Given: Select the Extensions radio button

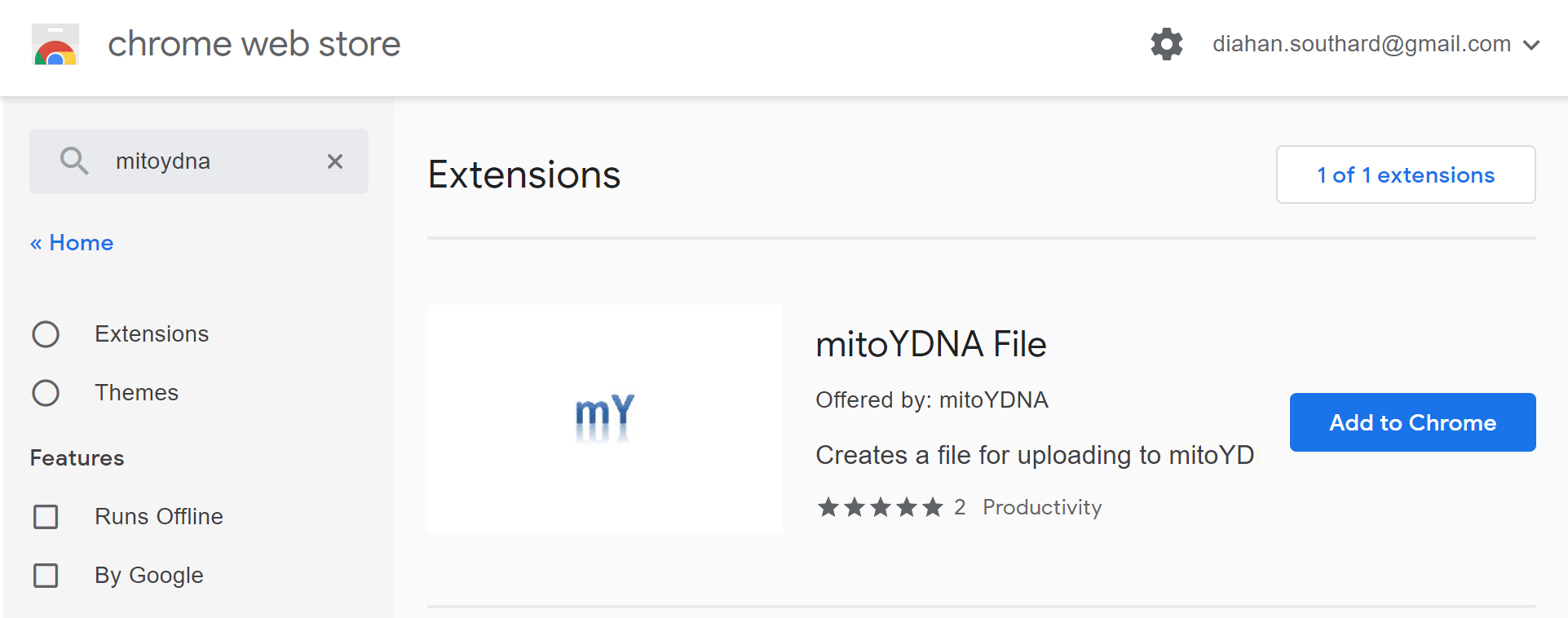Looking at the screenshot, I should click(46, 334).
